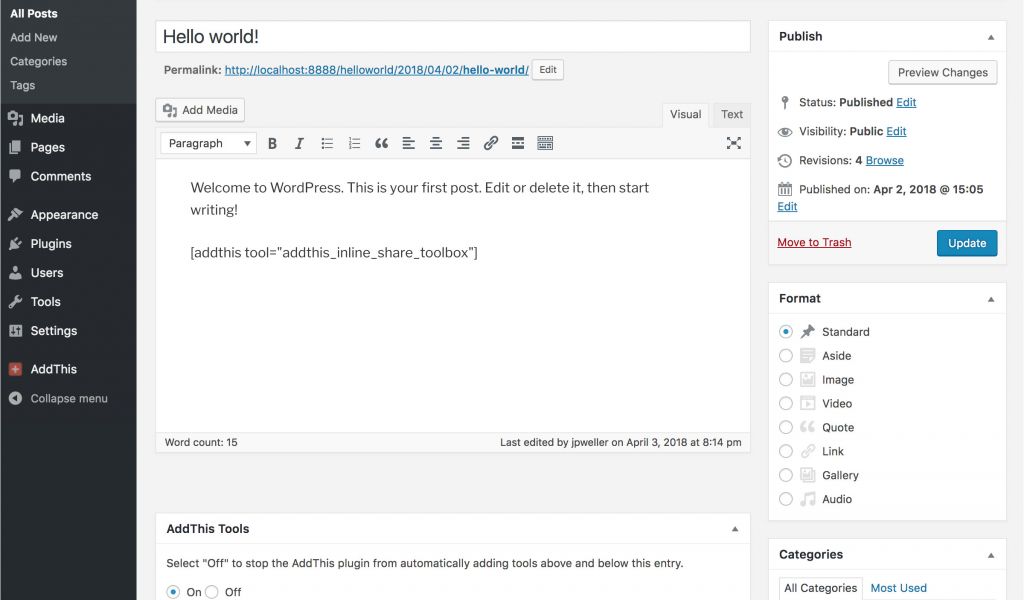Edit the permalink
The height and width of the screenshot is (600, 1024).
(x=548, y=70)
